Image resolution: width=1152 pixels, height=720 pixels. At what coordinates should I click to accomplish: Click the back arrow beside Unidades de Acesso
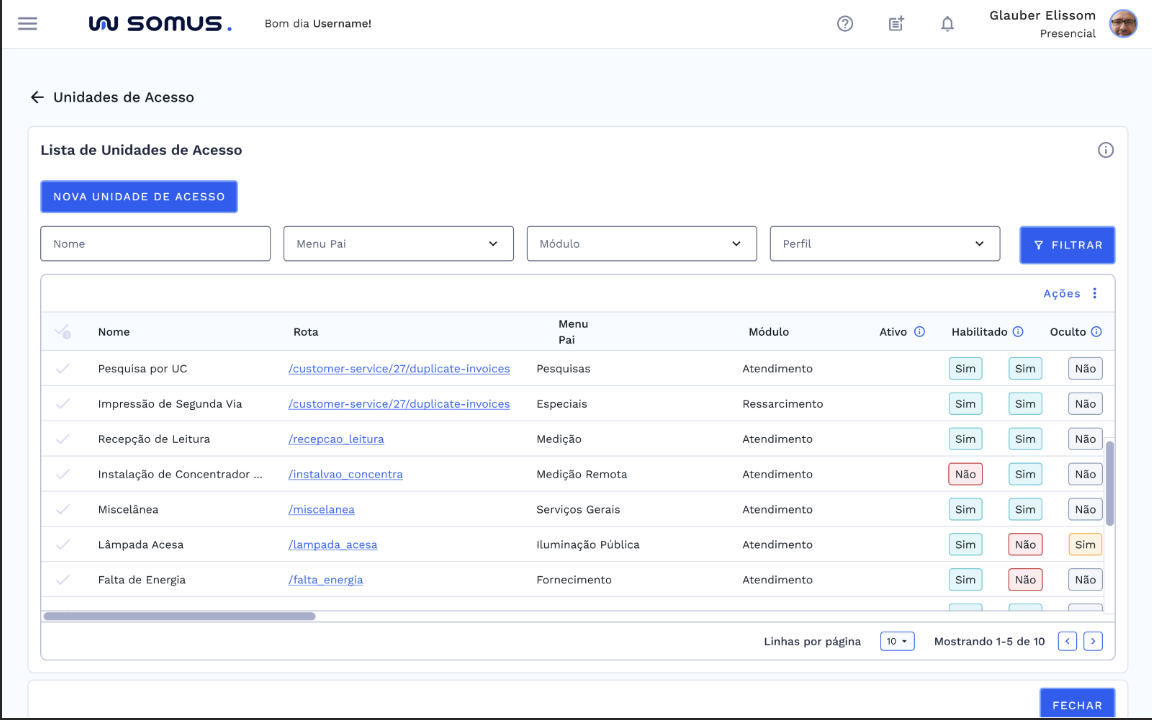pyautogui.click(x=37, y=97)
